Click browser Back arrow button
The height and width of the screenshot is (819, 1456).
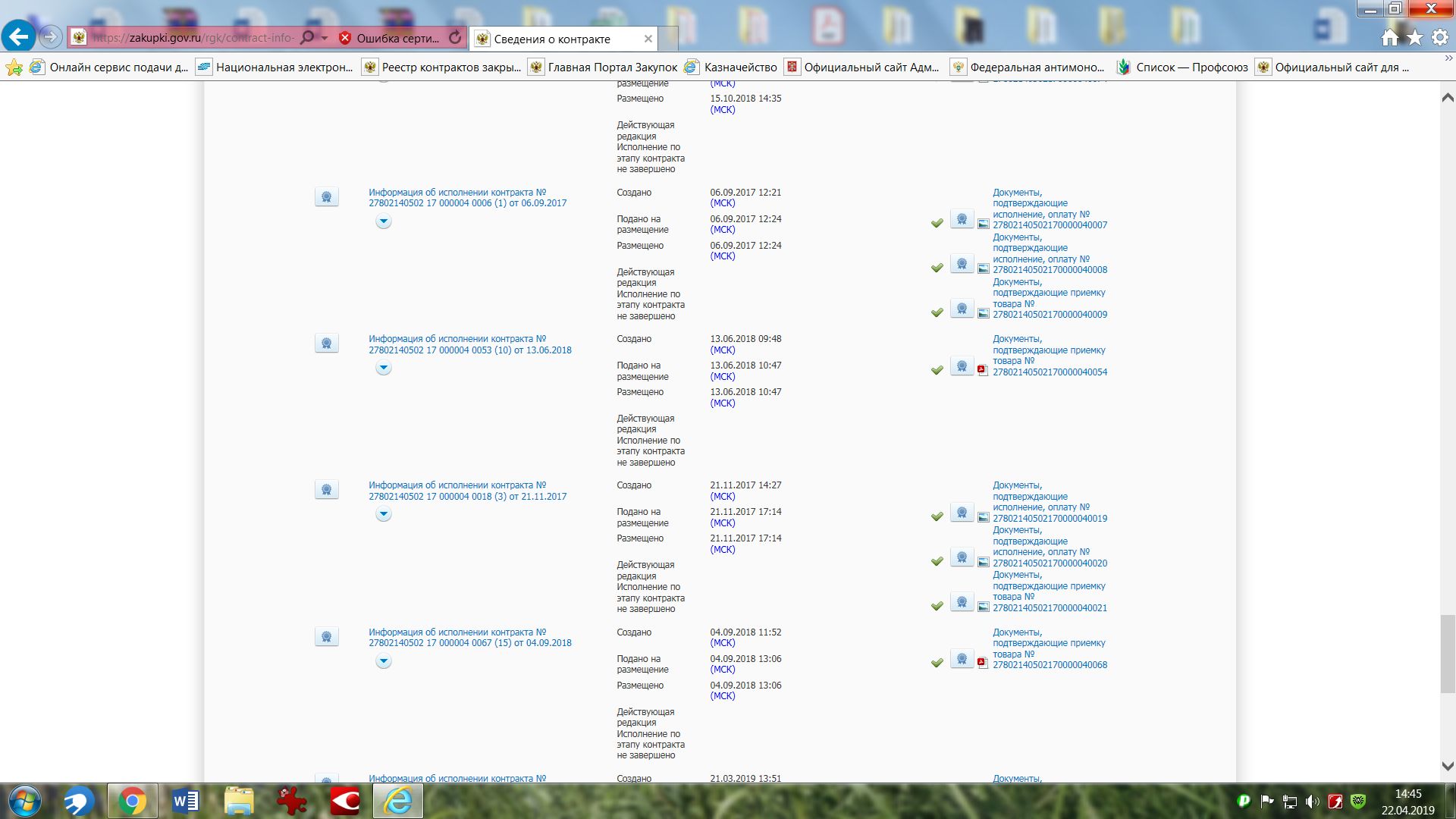coord(18,36)
